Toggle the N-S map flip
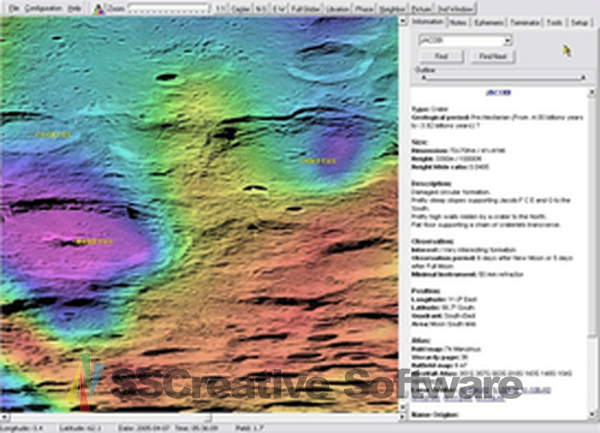Screen dimensions: 600x433 click(x=260, y=8)
